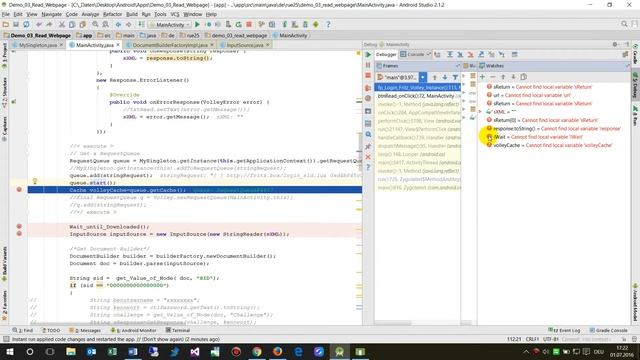Click the Windows Start button
This screenshot has height=360, width=640.
pyautogui.click(x=9, y=351)
